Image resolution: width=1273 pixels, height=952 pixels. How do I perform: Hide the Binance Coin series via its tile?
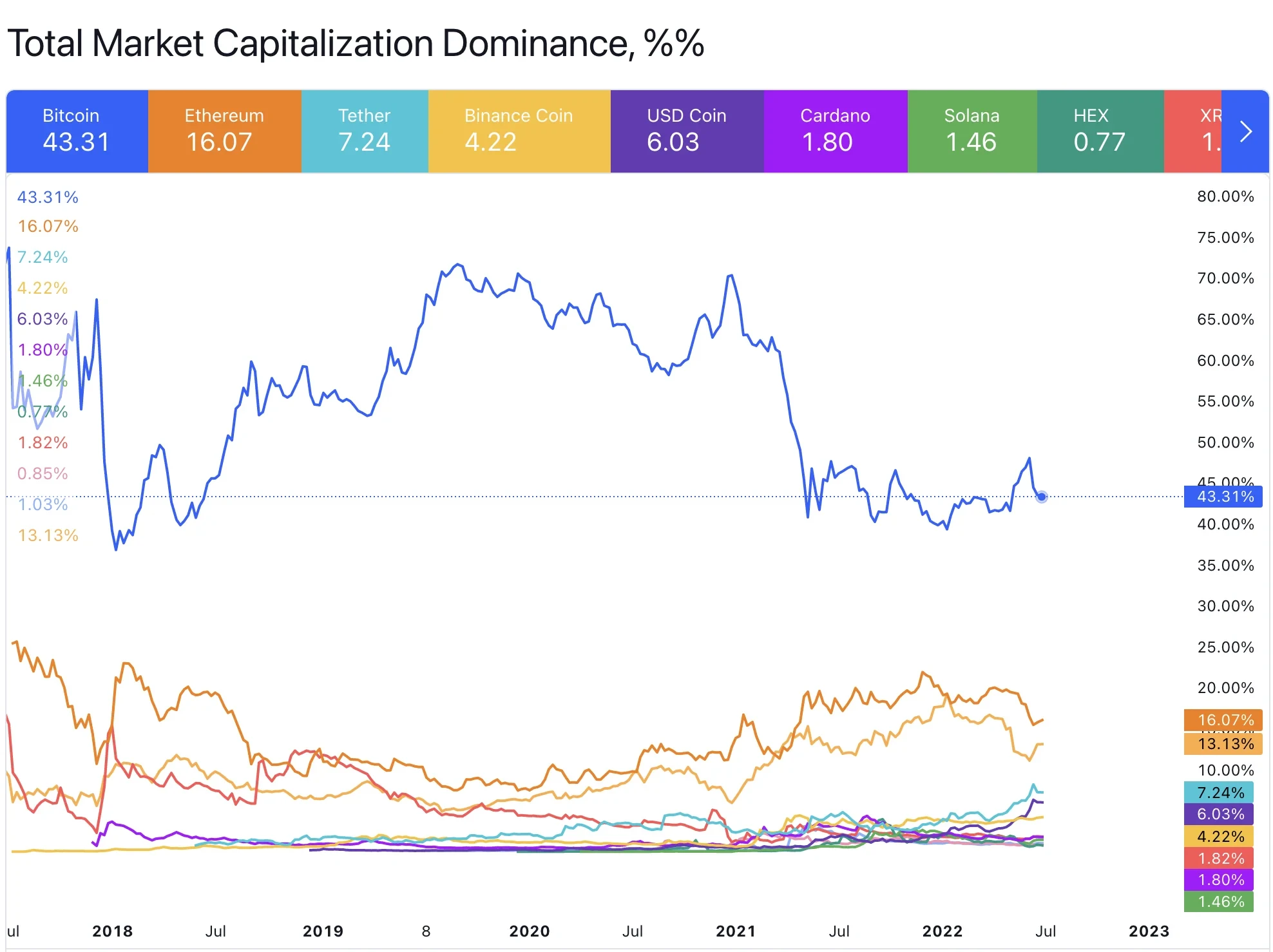point(519,131)
